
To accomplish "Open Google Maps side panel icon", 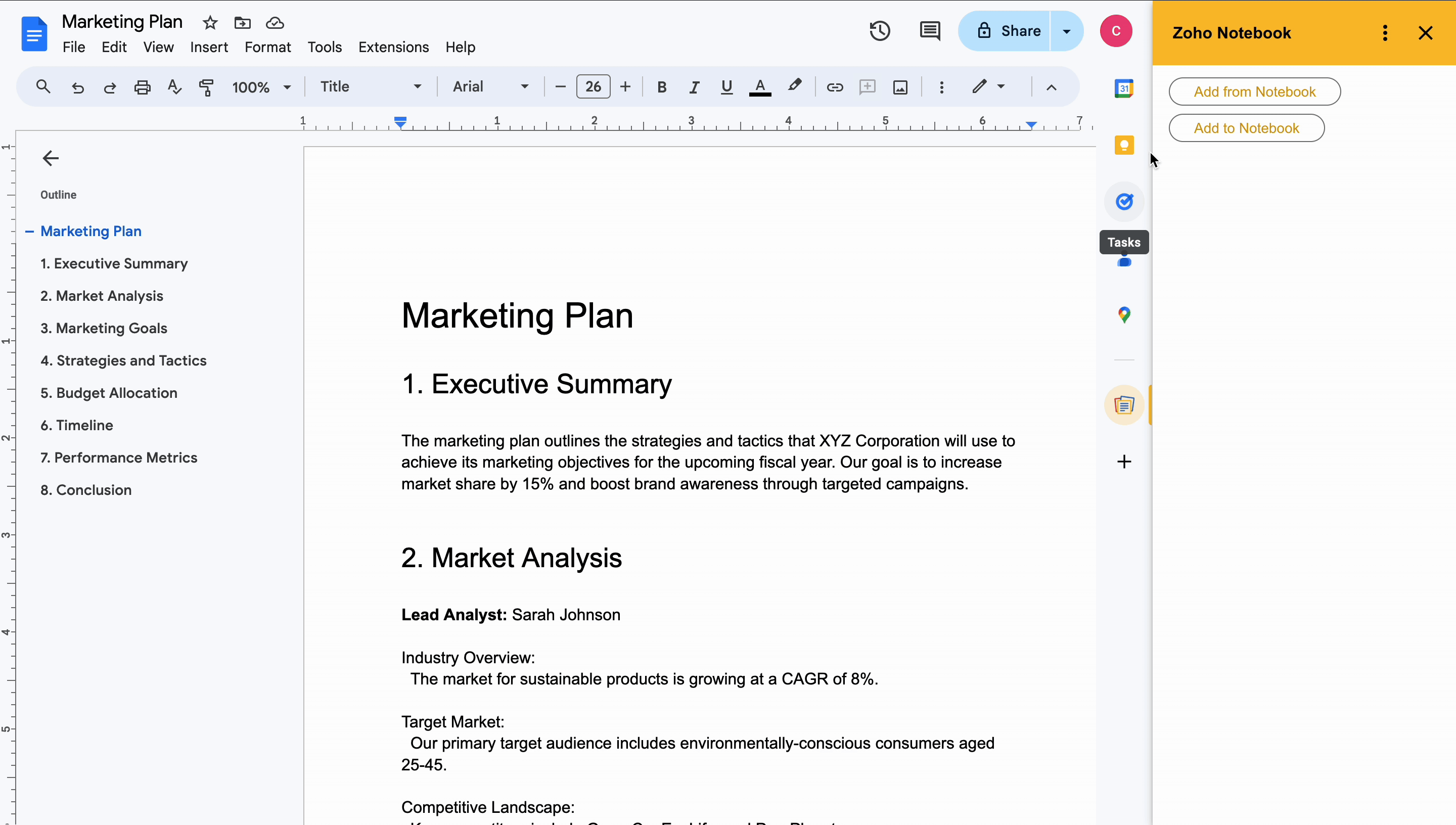I will click(1124, 315).
